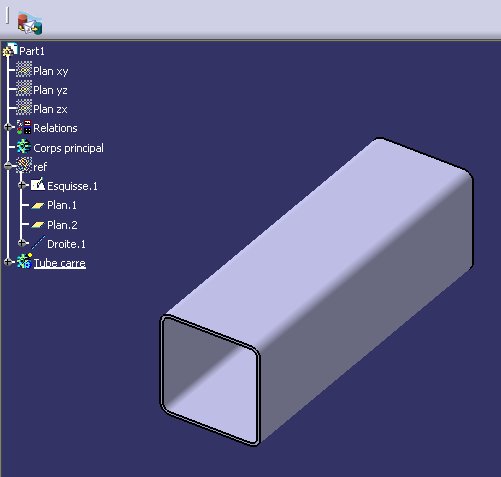Expand the Esquisse.1 node
Image resolution: width=501 pixels, height=477 pixels.
[22, 185]
